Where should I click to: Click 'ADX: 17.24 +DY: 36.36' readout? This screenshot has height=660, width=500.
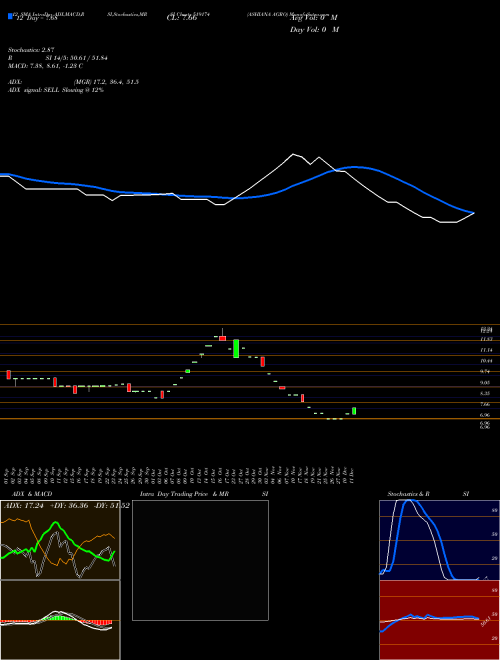(x=46, y=505)
